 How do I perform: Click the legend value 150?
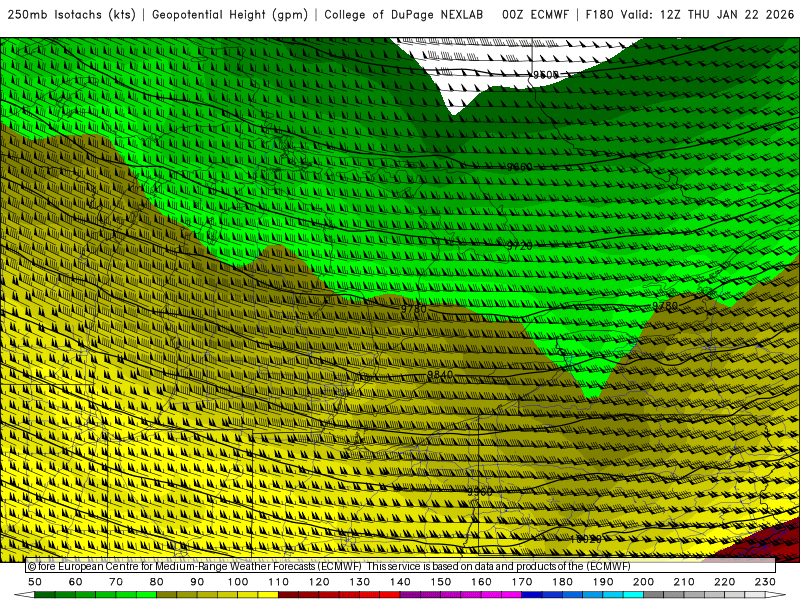tap(441, 582)
